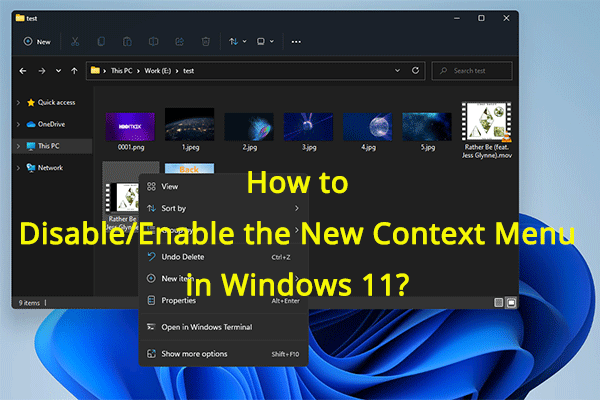The image size is (600, 400).
Task: Go up one folder level arrow
Action: (74, 71)
